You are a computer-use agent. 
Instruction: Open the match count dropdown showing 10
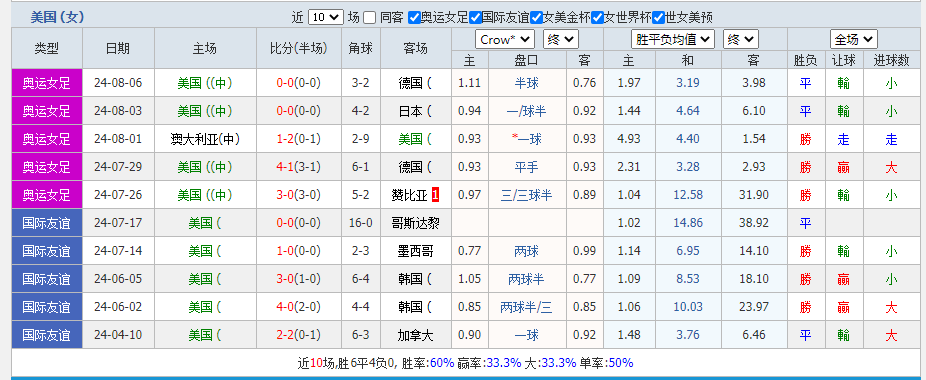click(x=325, y=17)
